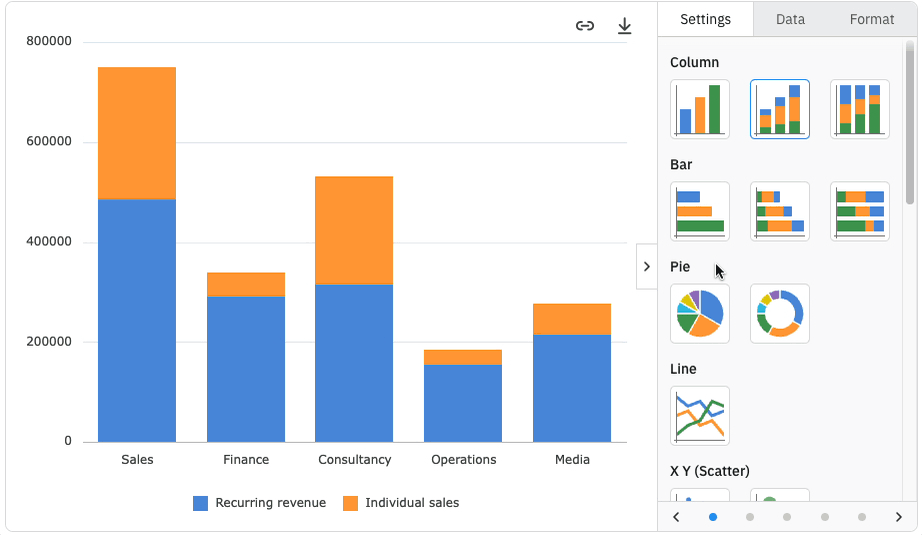Click the settings panel vertical scrollbar
Image resolution: width=922 pixels, height=535 pixels.
click(x=910, y=122)
